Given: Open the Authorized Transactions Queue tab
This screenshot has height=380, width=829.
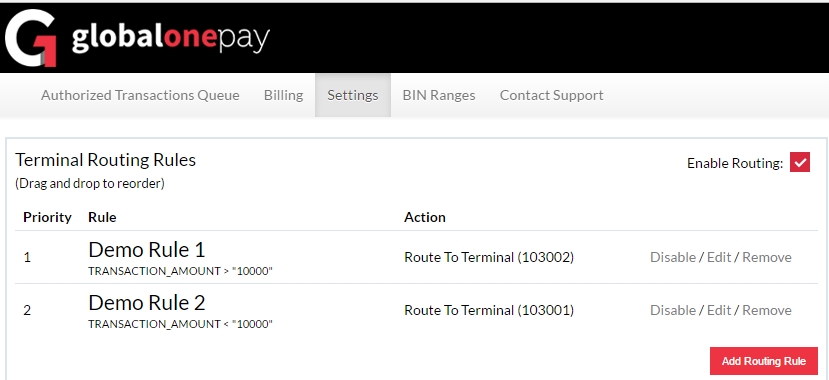Looking at the screenshot, I should pos(140,95).
